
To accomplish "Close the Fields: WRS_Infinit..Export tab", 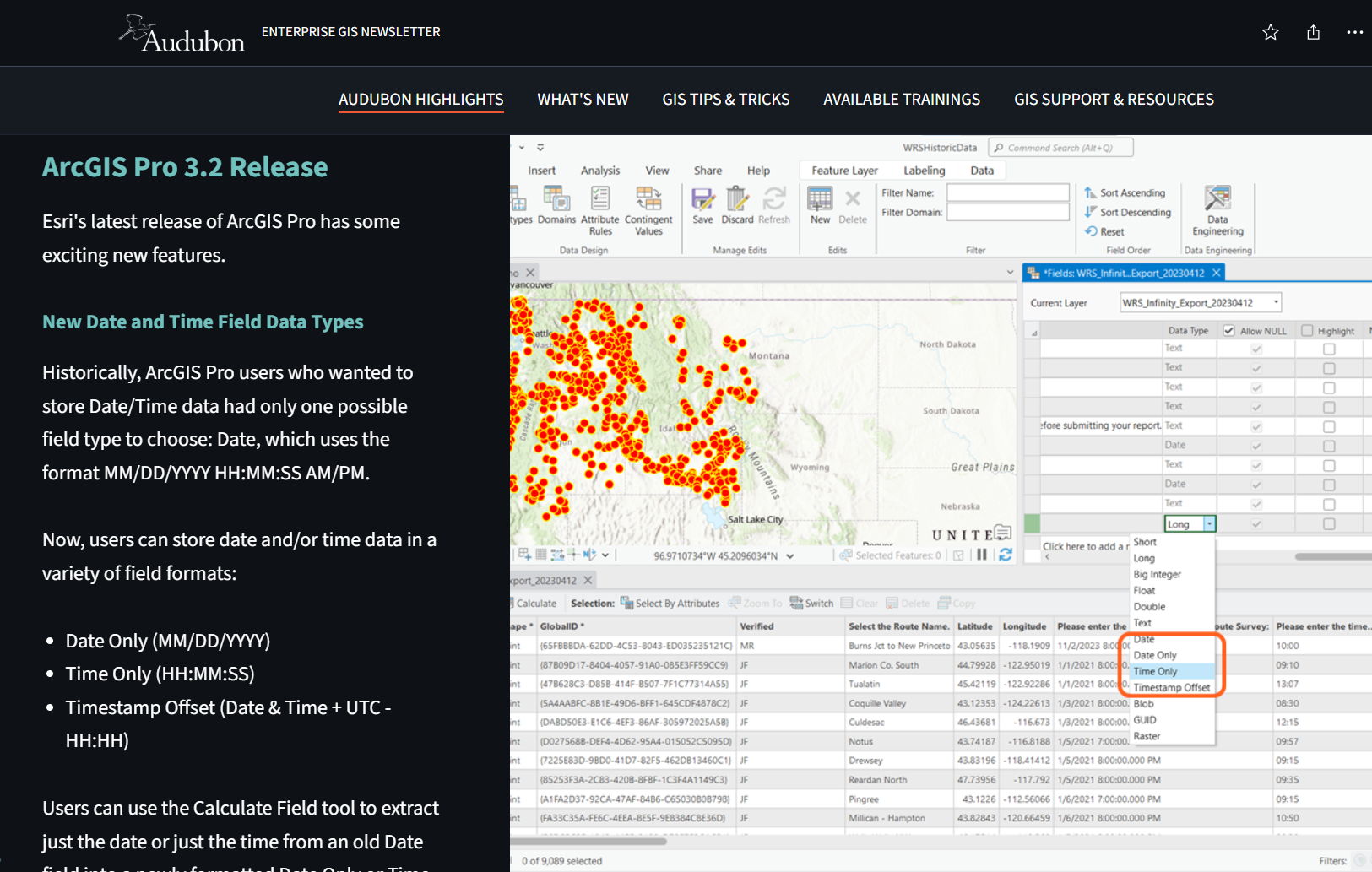I will (1216, 273).
